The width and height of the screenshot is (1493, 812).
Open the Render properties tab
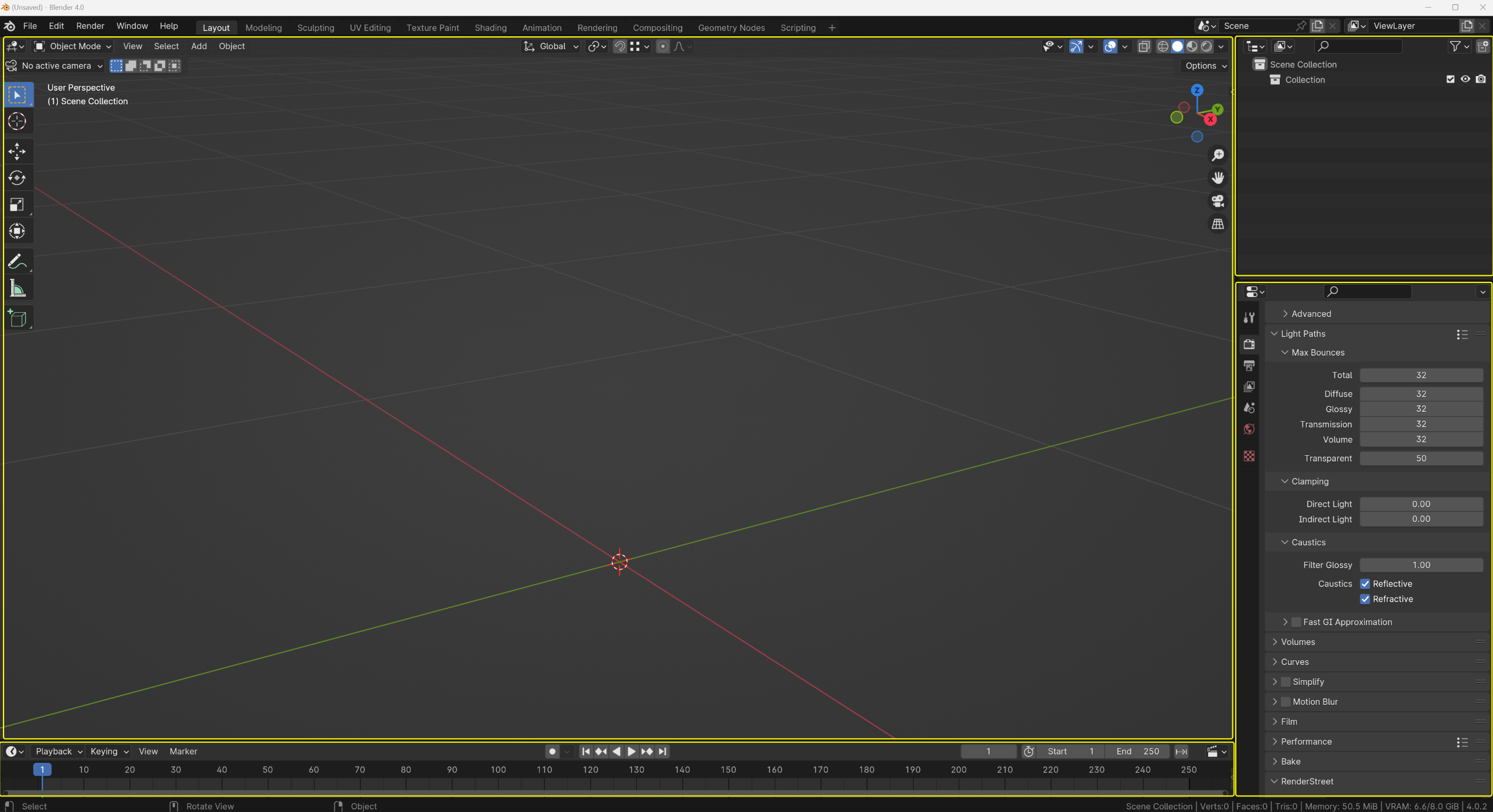click(1249, 344)
